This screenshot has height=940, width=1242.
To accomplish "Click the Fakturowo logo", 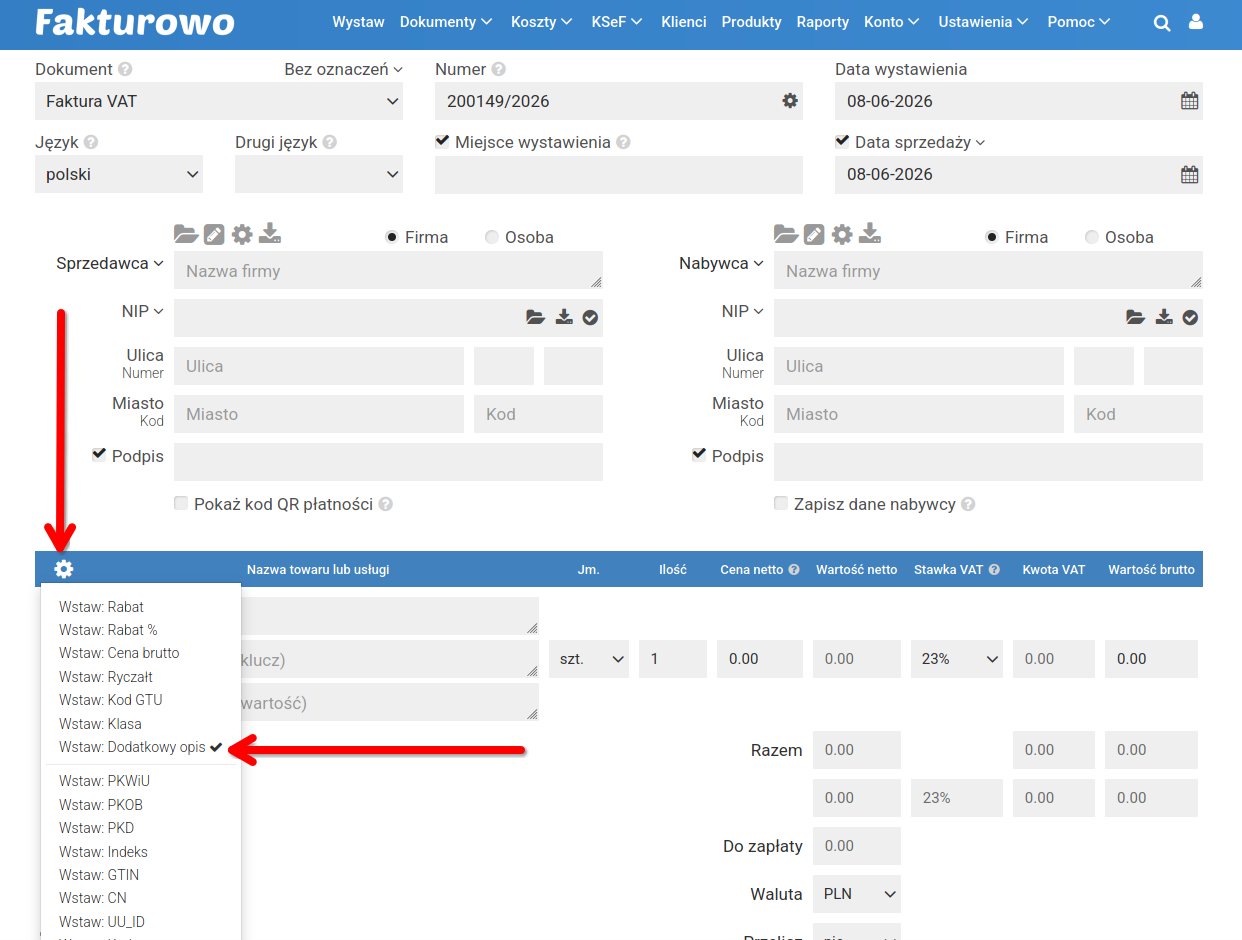I will coord(135,22).
